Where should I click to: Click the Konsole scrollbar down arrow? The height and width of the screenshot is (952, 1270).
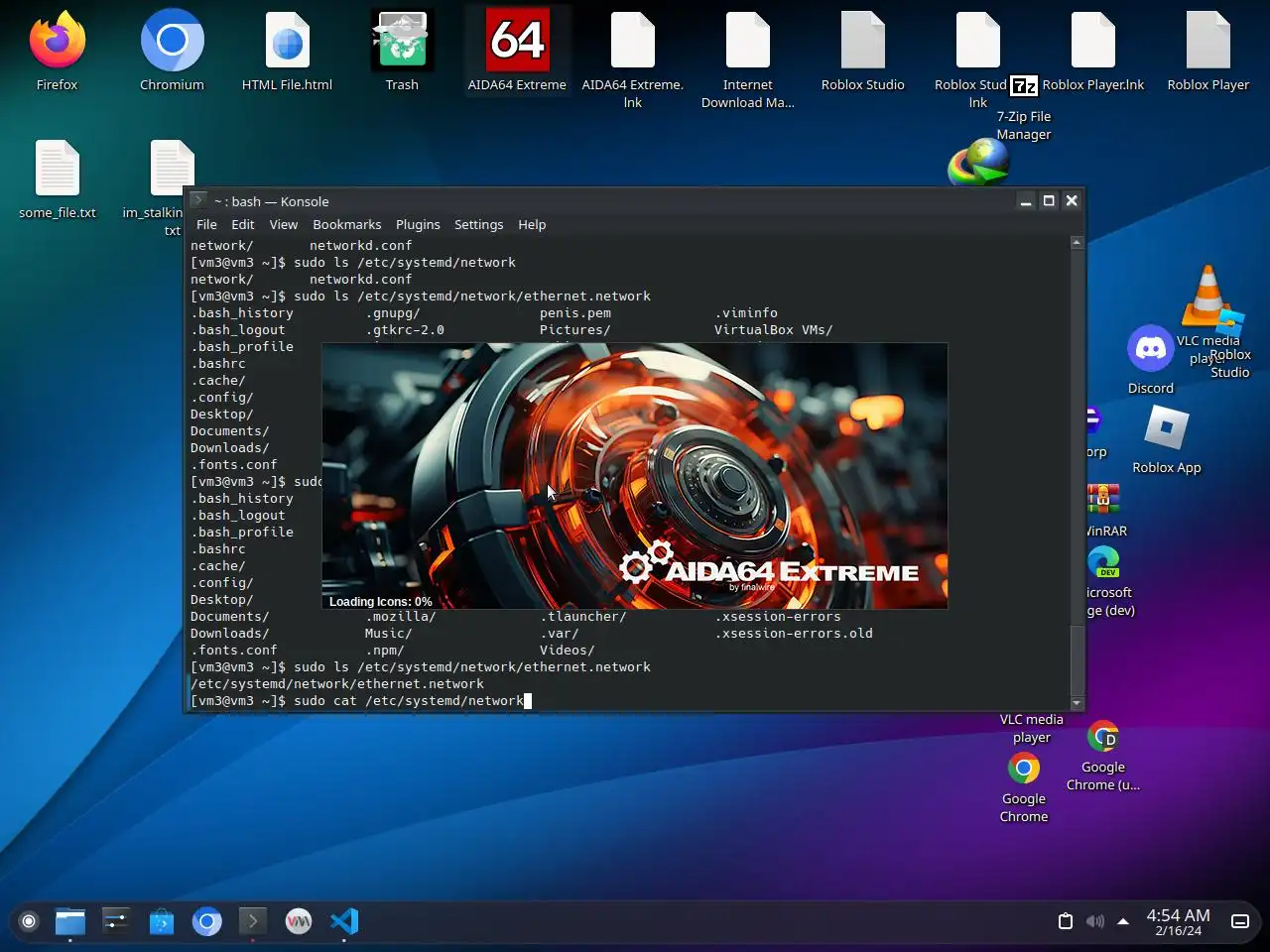pyautogui.click(x=1077, y=703)
